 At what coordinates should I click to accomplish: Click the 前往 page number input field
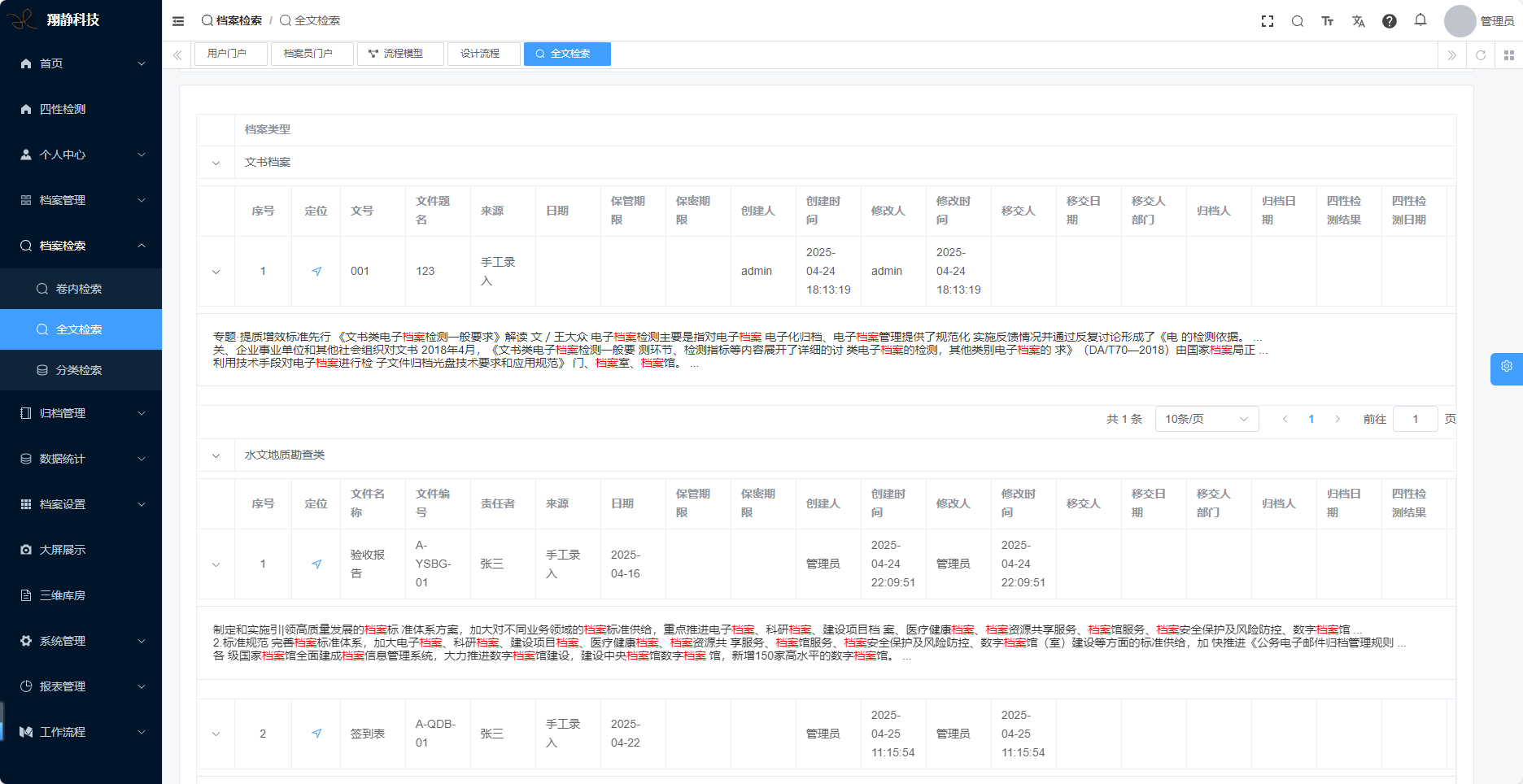click(x=1415, y=419)
